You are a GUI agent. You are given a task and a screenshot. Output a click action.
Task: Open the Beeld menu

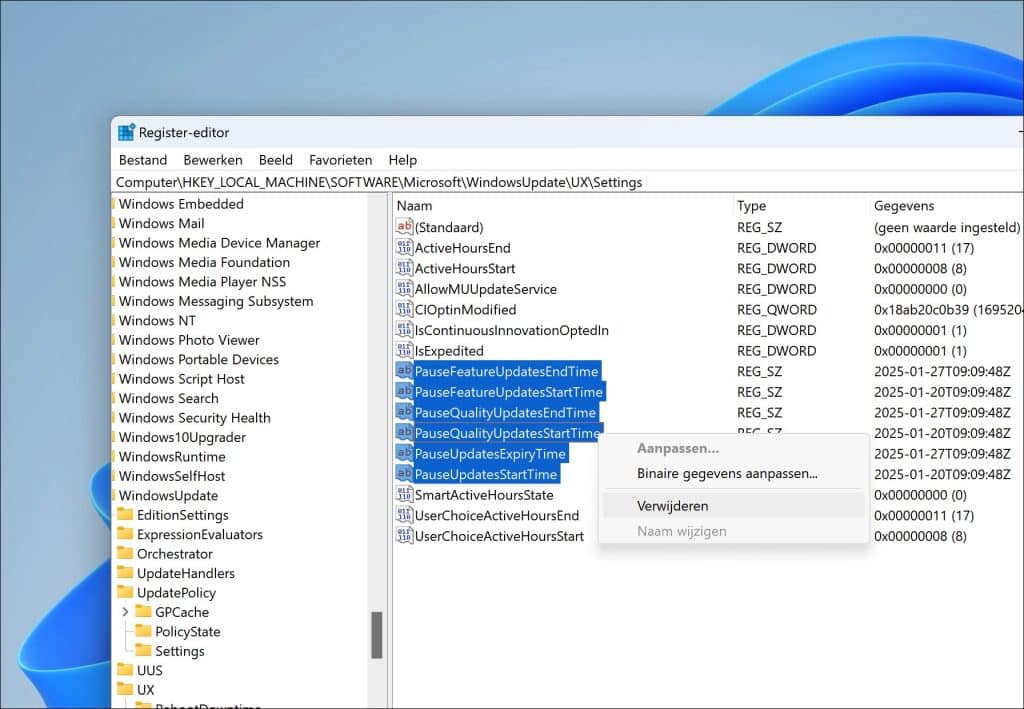pos(276,160)
